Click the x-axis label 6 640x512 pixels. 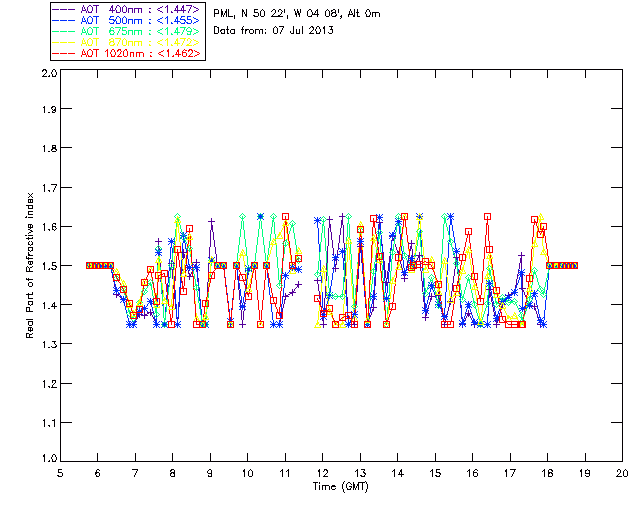98,473
